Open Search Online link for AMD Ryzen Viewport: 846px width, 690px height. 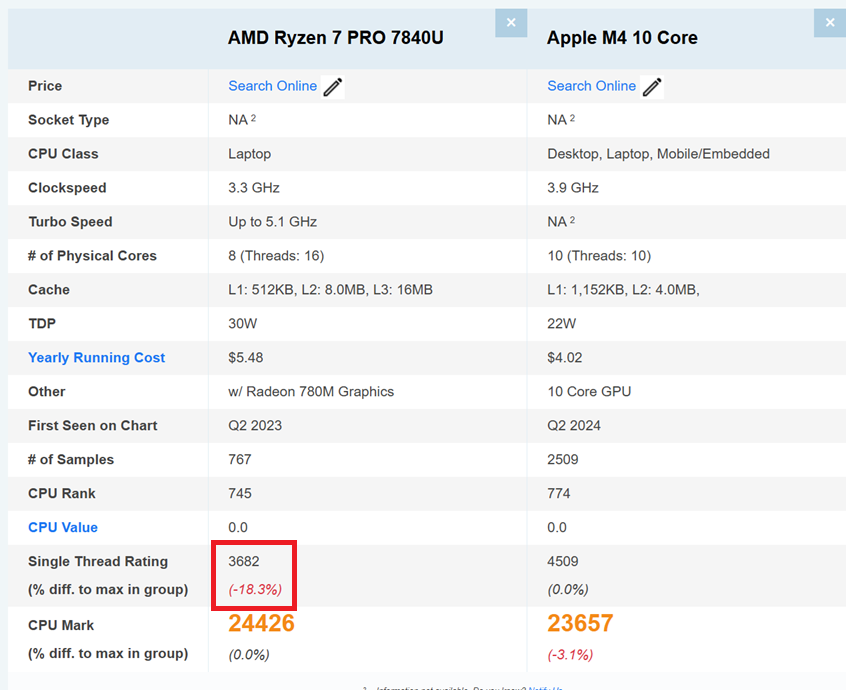(272, 86)
